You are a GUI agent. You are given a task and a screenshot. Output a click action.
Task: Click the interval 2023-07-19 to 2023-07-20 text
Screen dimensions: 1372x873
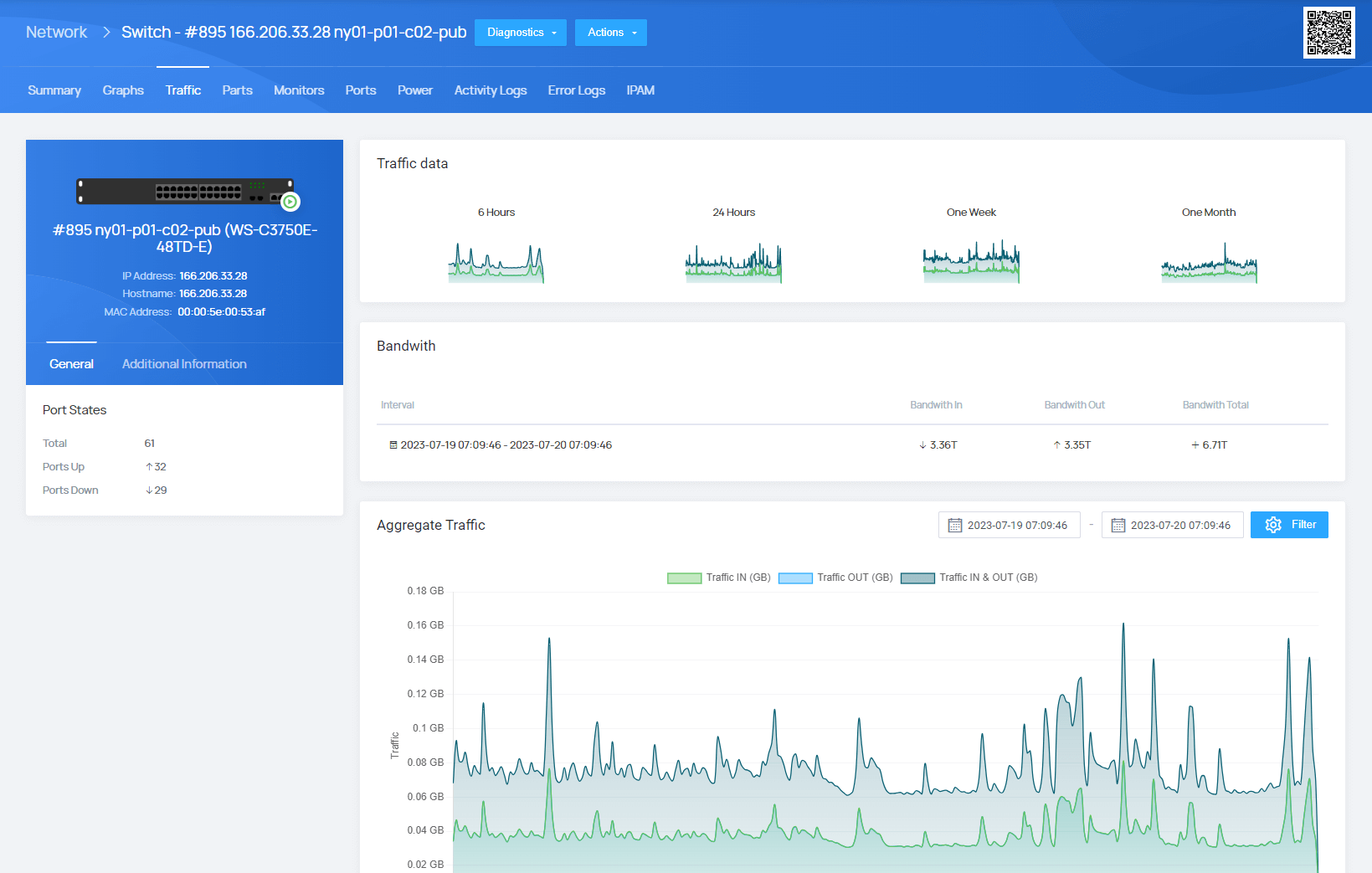tap(506, 445)
